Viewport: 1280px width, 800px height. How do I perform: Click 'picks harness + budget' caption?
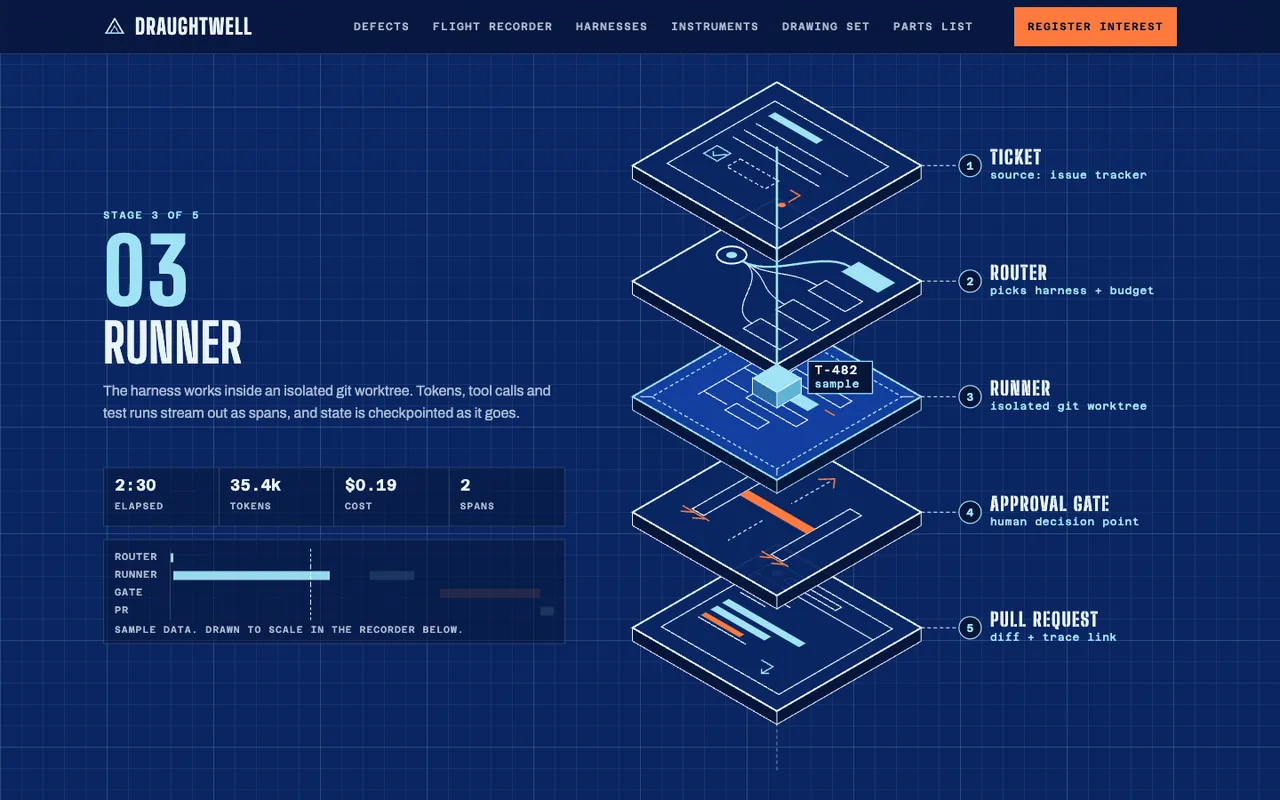[x=1072, y=291]
